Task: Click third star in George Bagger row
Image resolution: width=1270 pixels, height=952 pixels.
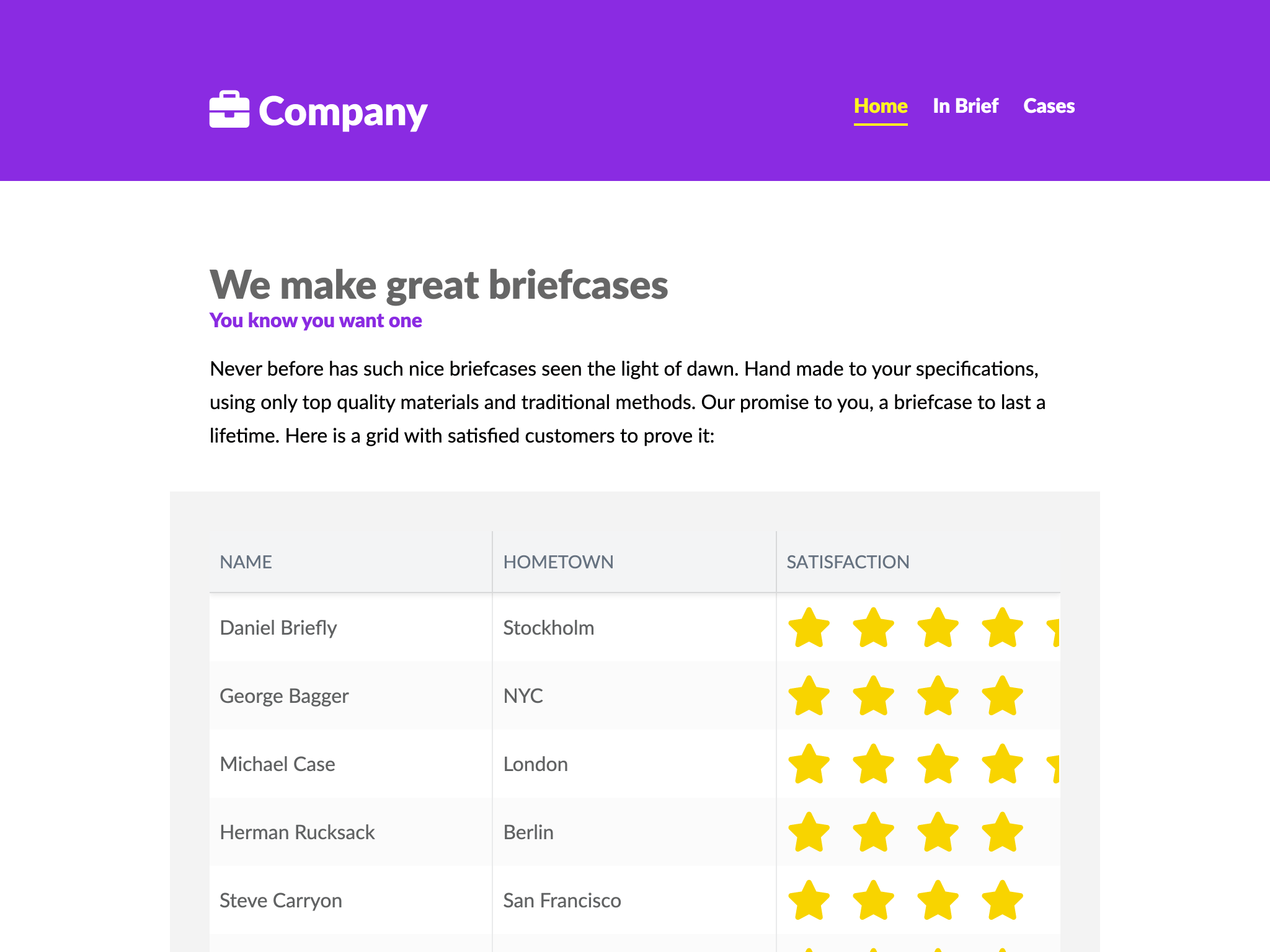Action: pos(938,695)
